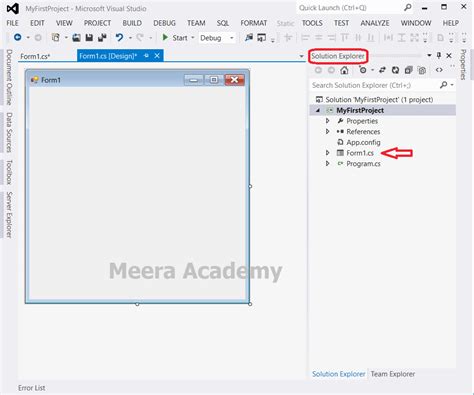Click the Find in Files toolbar icon

(249, 38)
